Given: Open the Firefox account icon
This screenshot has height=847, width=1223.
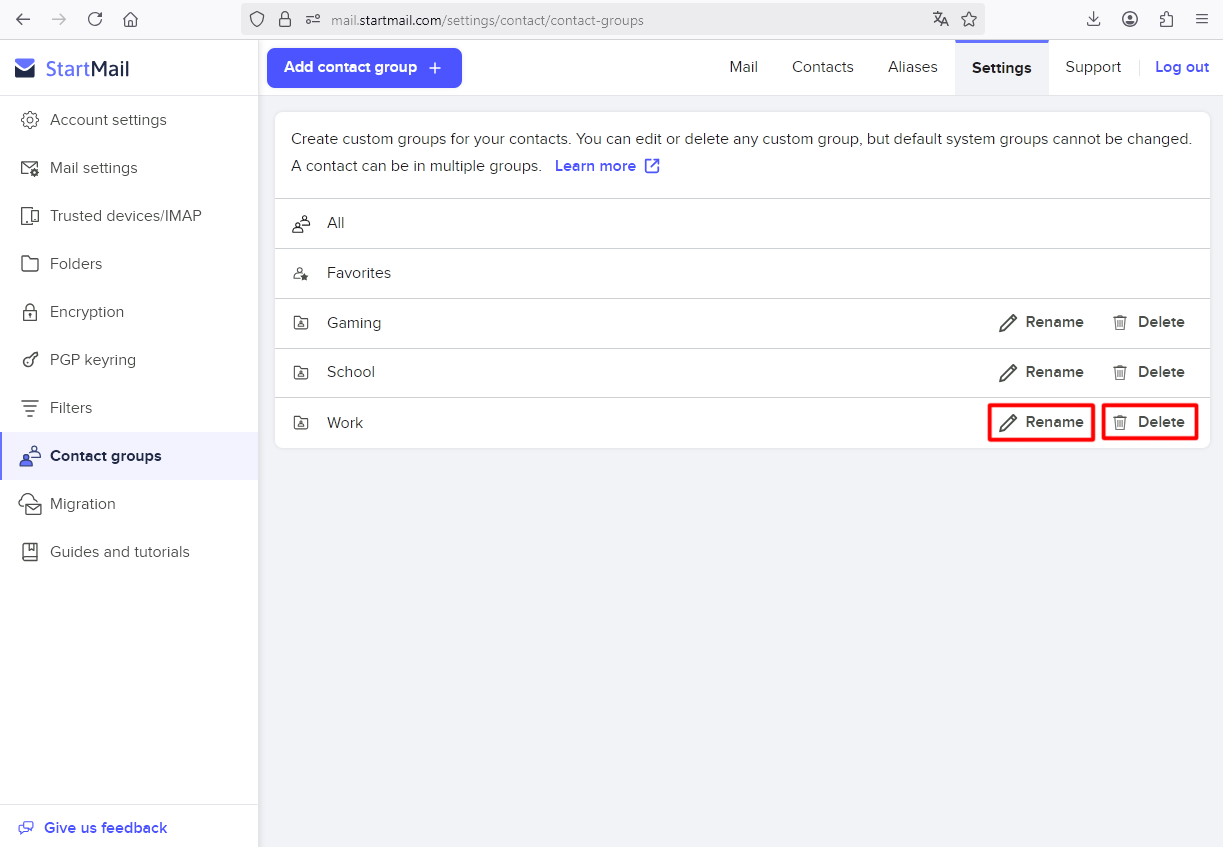Looking at the screenshot, I should 1130,19.
